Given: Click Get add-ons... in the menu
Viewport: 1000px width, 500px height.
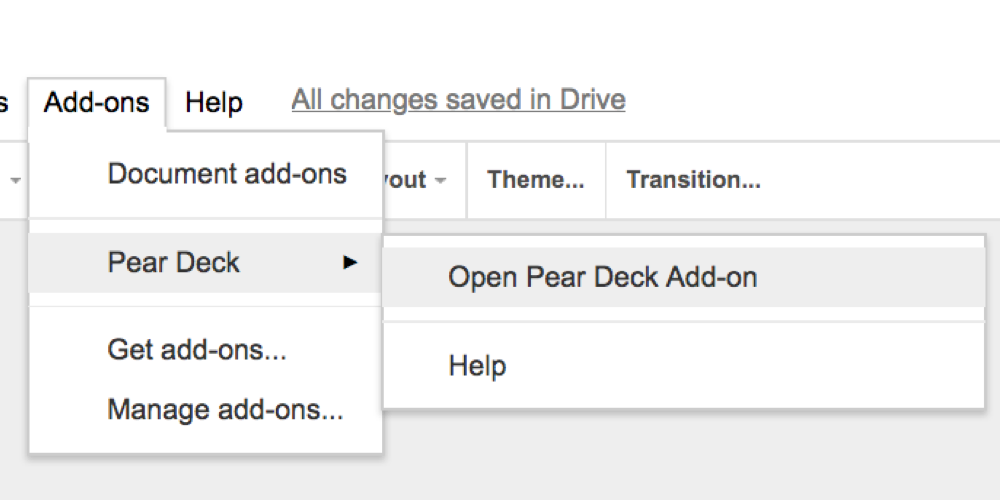Looking at the screenshot, I should pos(197,351).
